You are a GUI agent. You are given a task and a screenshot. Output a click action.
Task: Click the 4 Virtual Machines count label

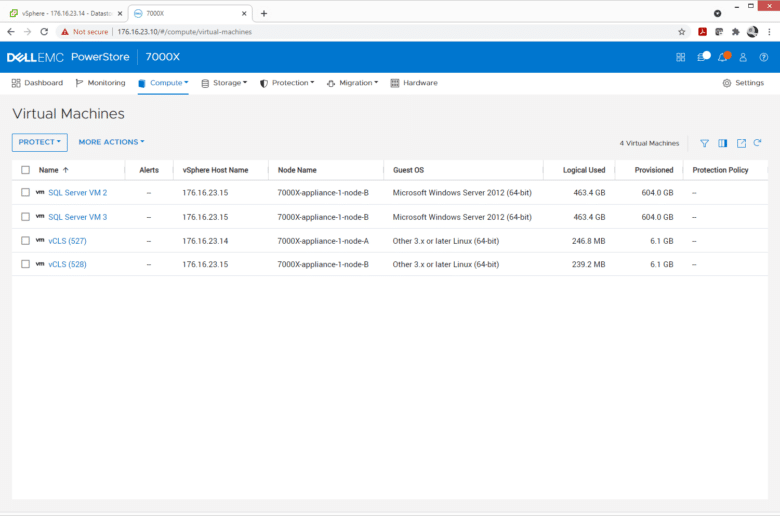[649, 143]
